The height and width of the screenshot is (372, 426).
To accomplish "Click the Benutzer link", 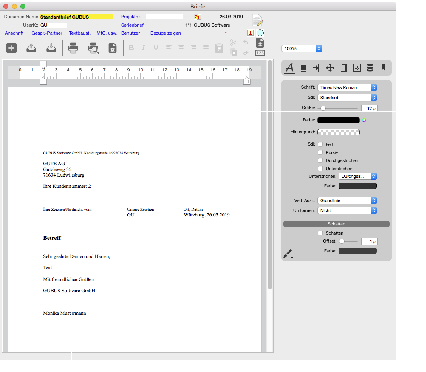I will [130, 33].
